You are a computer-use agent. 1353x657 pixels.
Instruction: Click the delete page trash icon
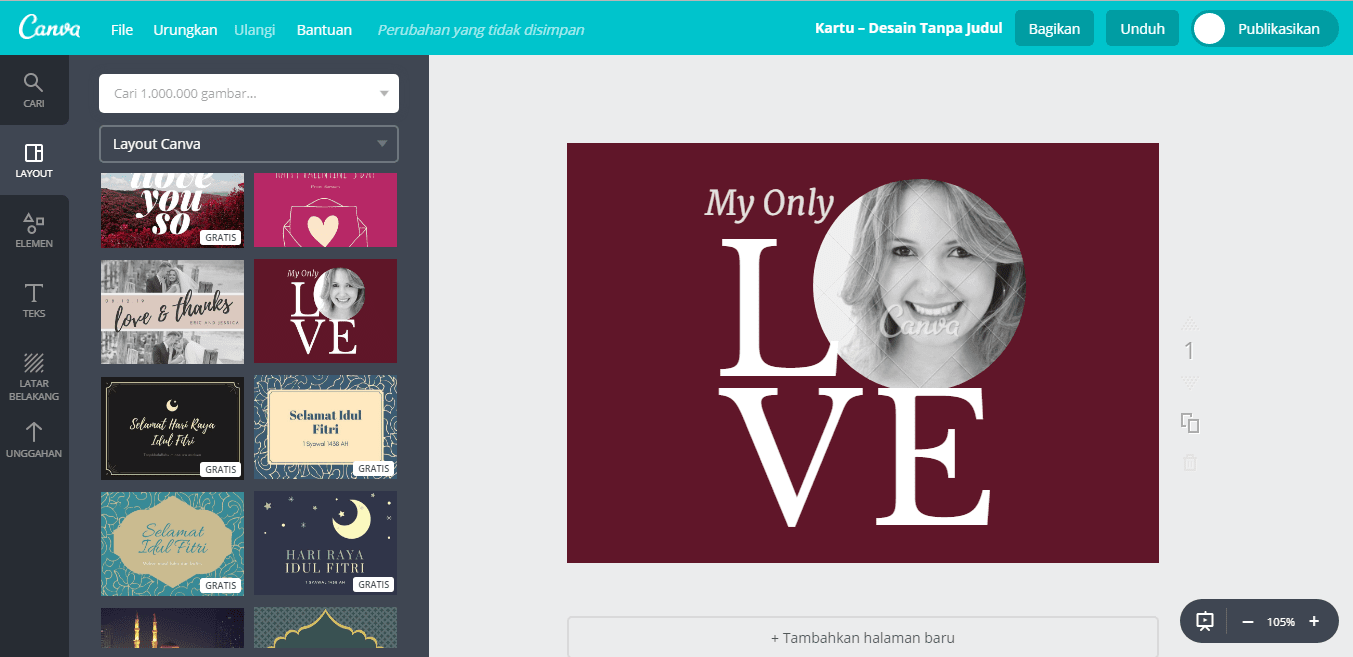click(x=1189, y=463)
